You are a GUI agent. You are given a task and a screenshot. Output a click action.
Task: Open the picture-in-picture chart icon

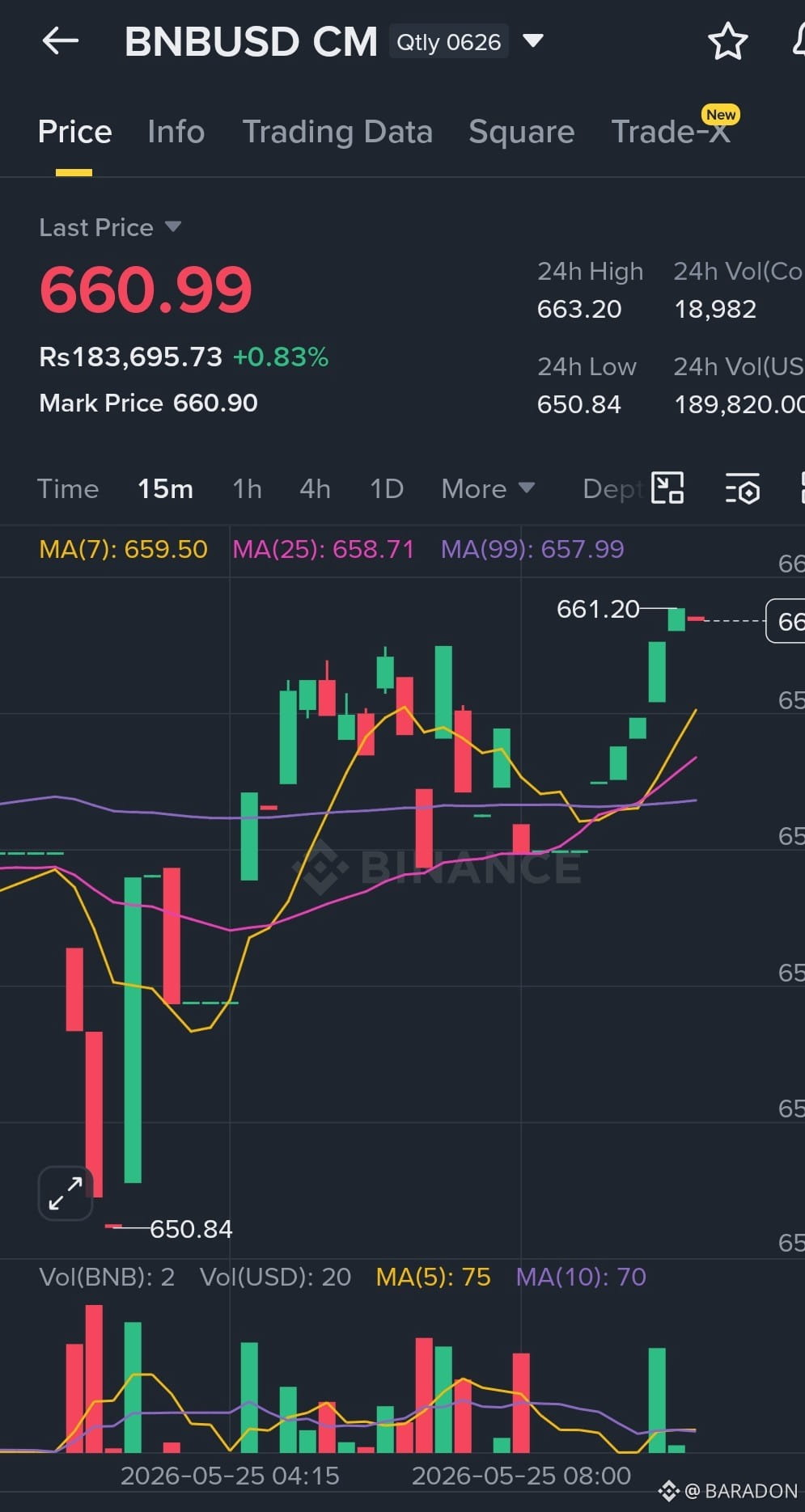(667, 488)
